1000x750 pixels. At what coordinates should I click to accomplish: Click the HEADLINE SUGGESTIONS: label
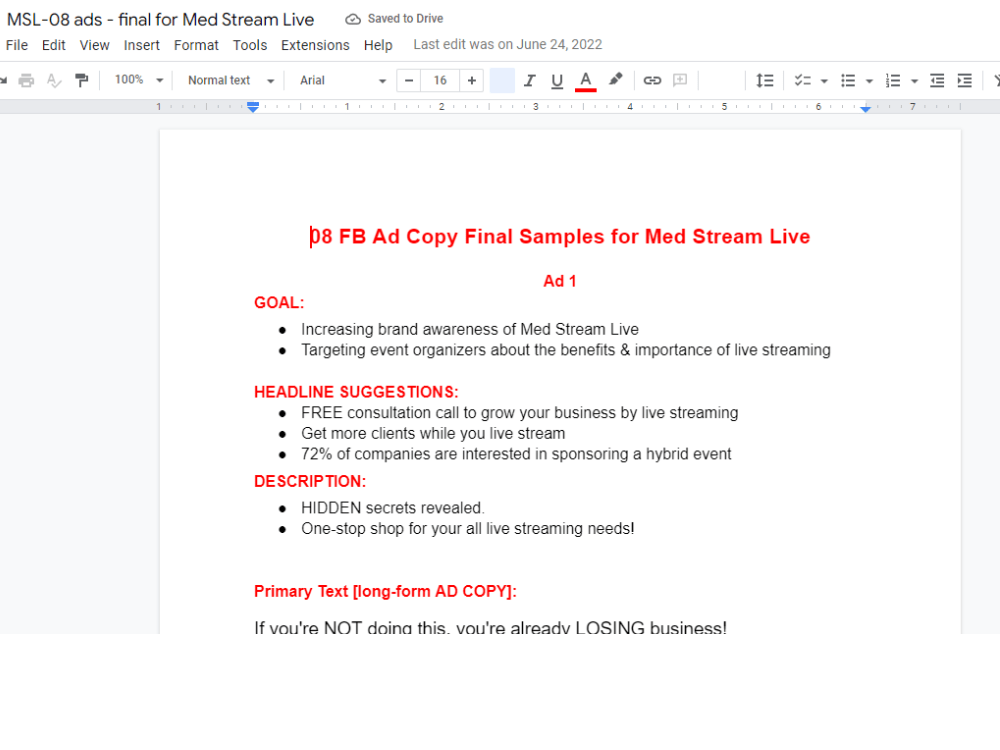[357, 392]
